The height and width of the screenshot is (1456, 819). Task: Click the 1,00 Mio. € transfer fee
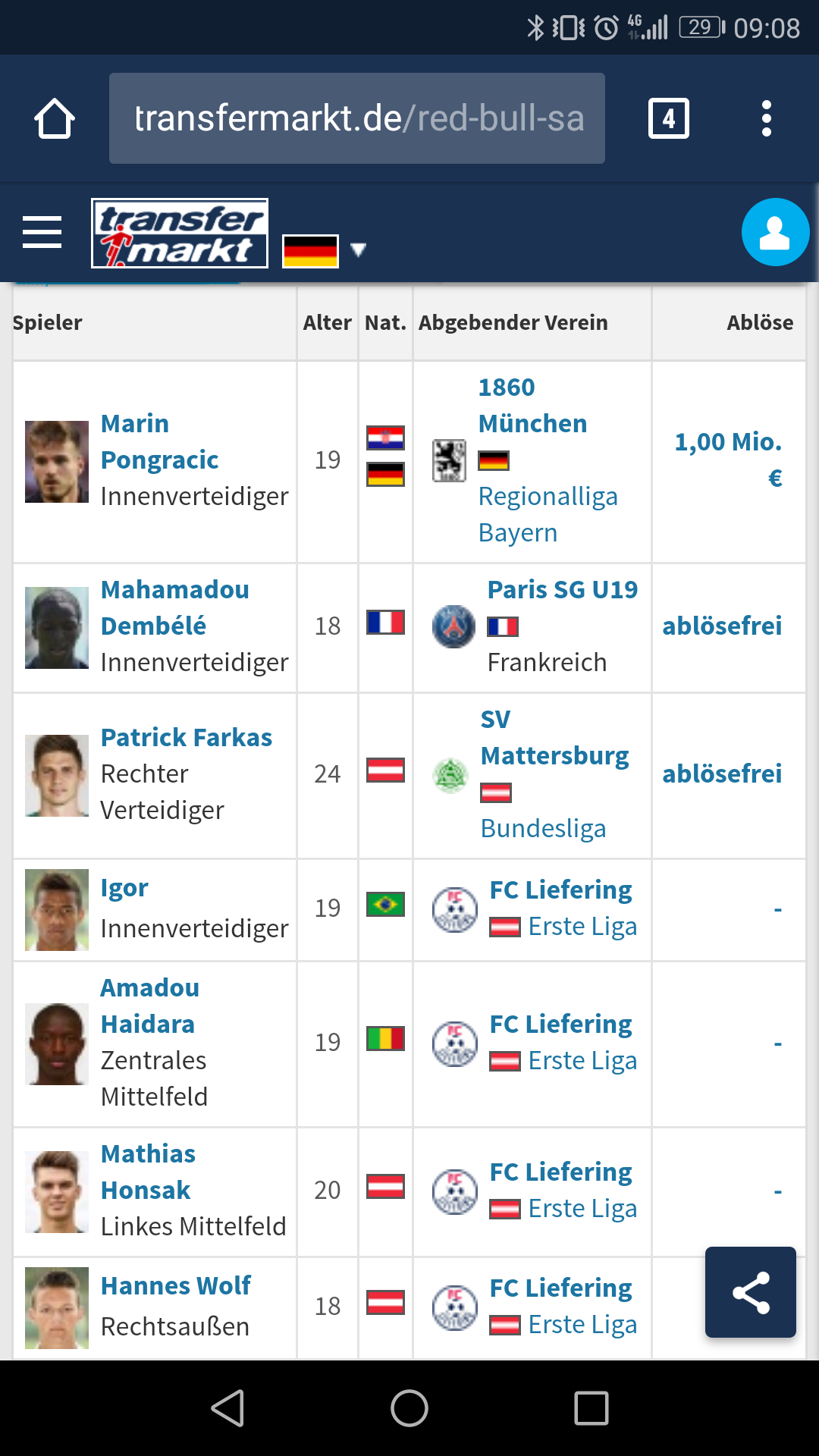click(x=729, y=460)
